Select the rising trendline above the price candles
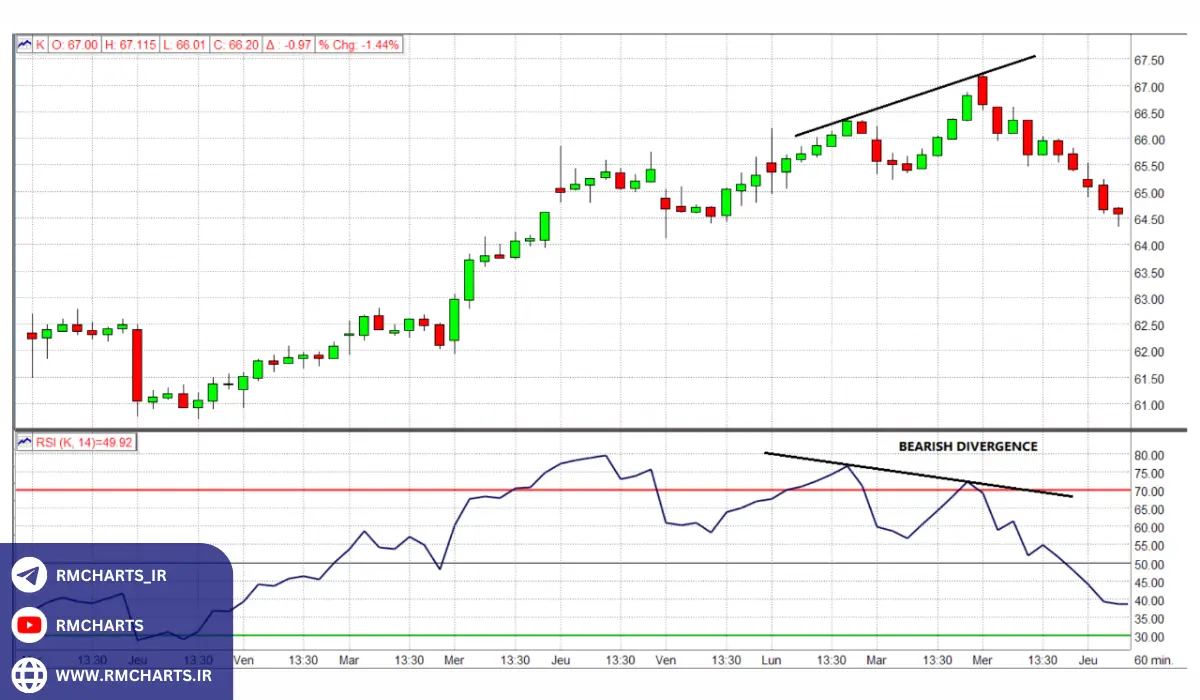The height and width of the screenshot is (700, 1200). click(x=915, y=96)
